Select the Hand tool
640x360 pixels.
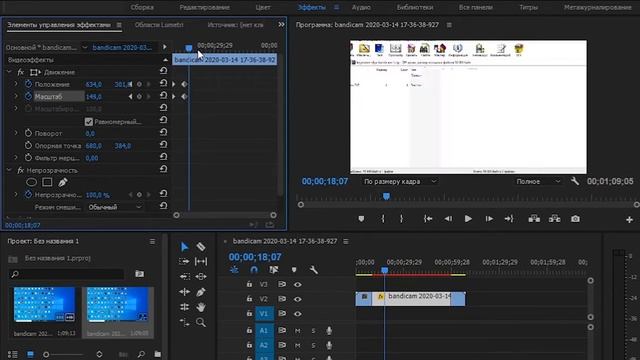200,307
